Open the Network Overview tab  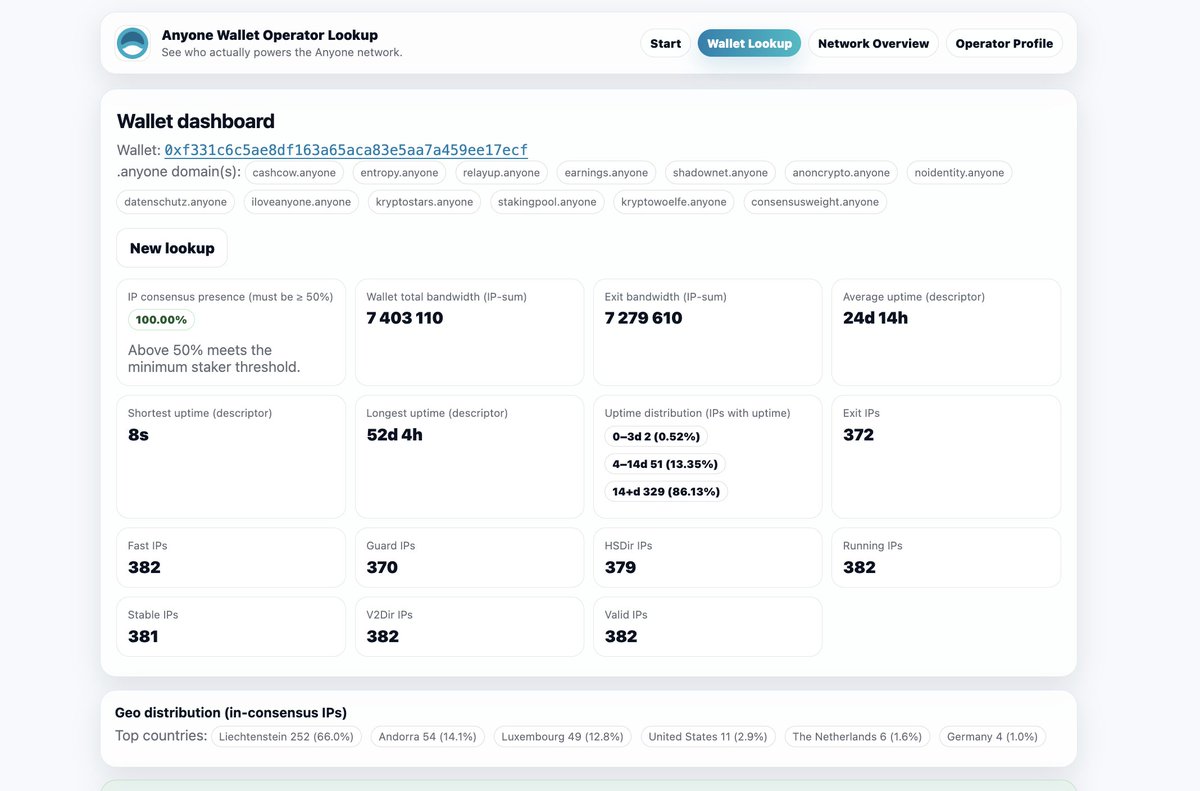[873, 43]
